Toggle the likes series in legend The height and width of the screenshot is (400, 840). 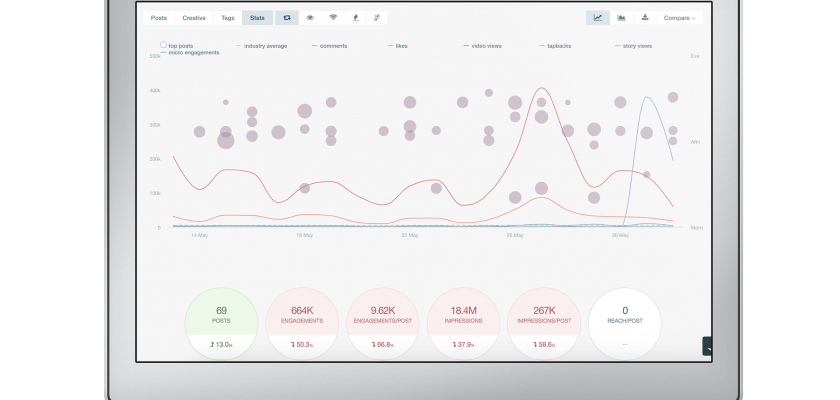pyautogui.click(x=401, y=46)
